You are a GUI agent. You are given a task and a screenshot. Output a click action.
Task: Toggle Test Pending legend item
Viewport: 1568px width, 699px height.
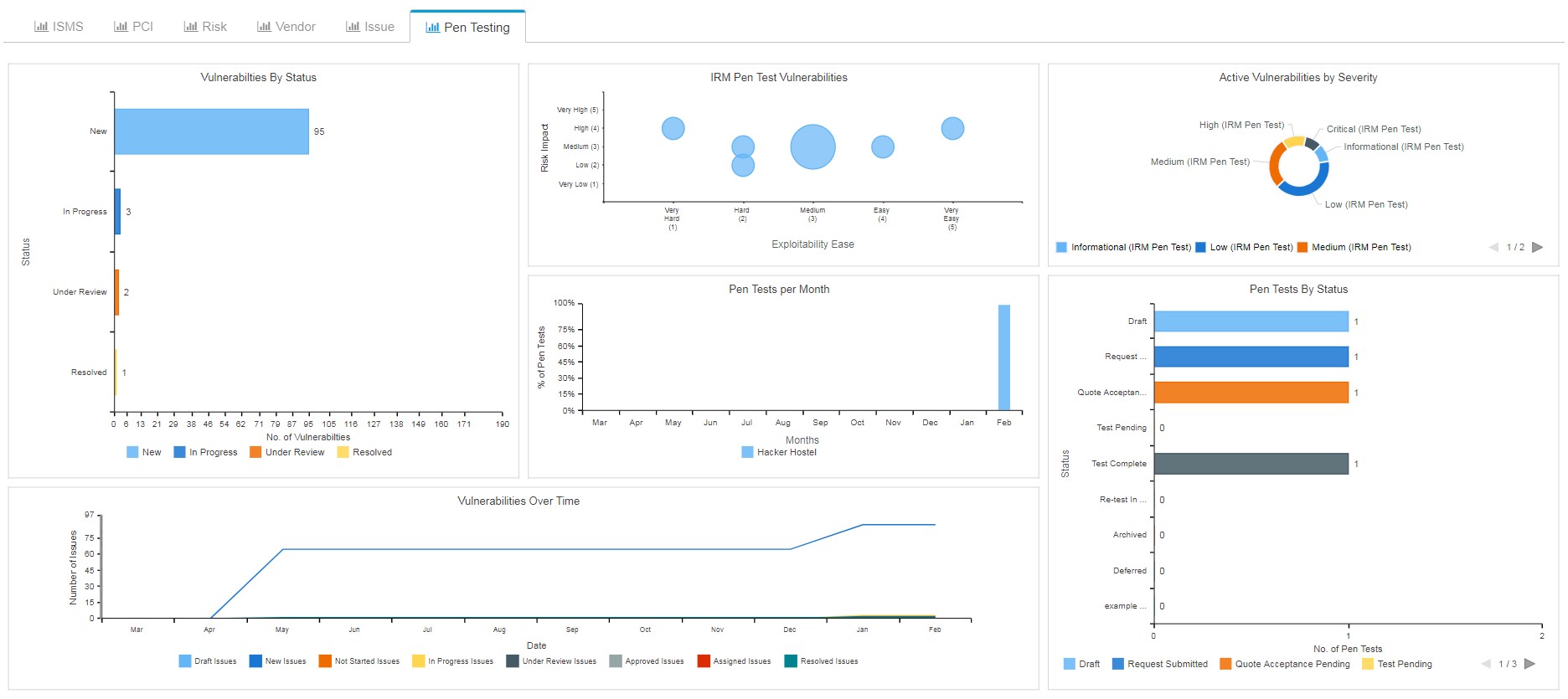1397,664
